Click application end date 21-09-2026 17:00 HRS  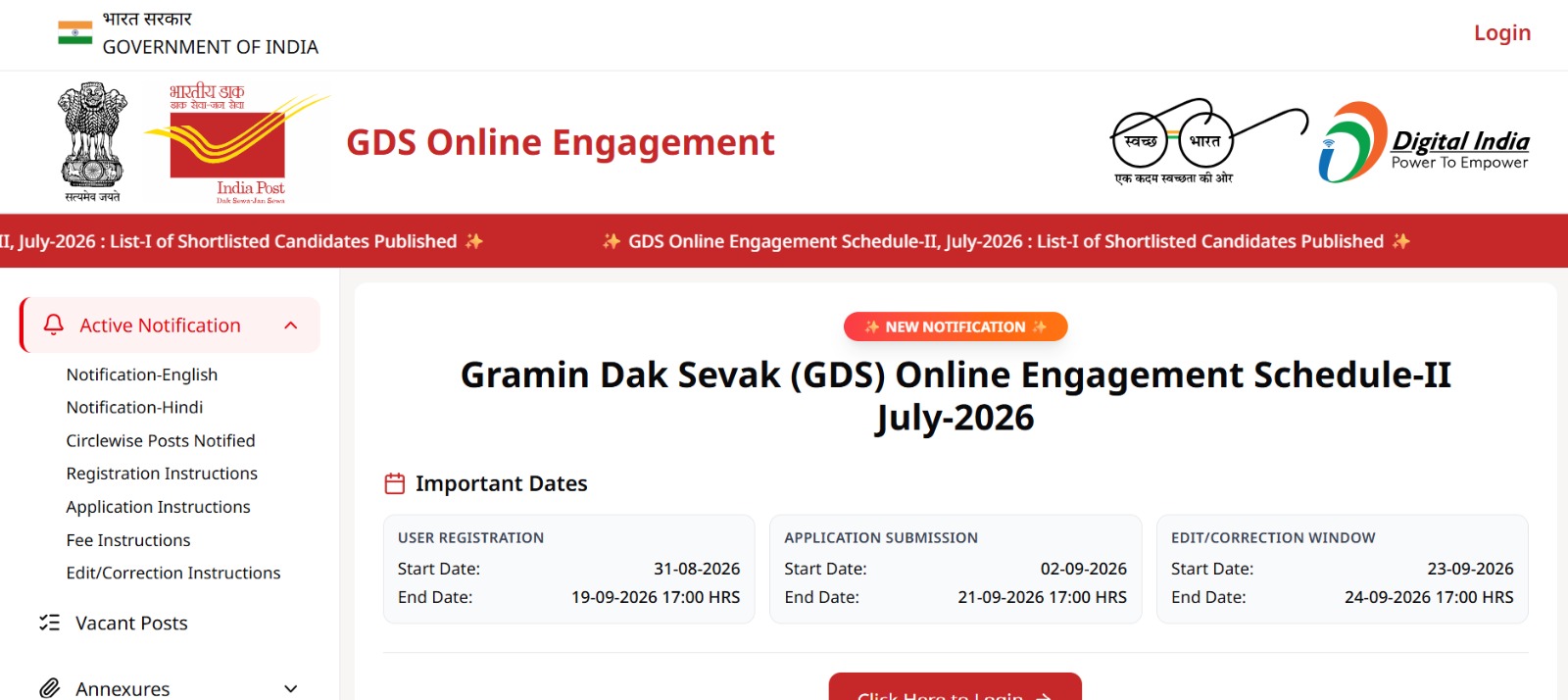click(1043, 597)
